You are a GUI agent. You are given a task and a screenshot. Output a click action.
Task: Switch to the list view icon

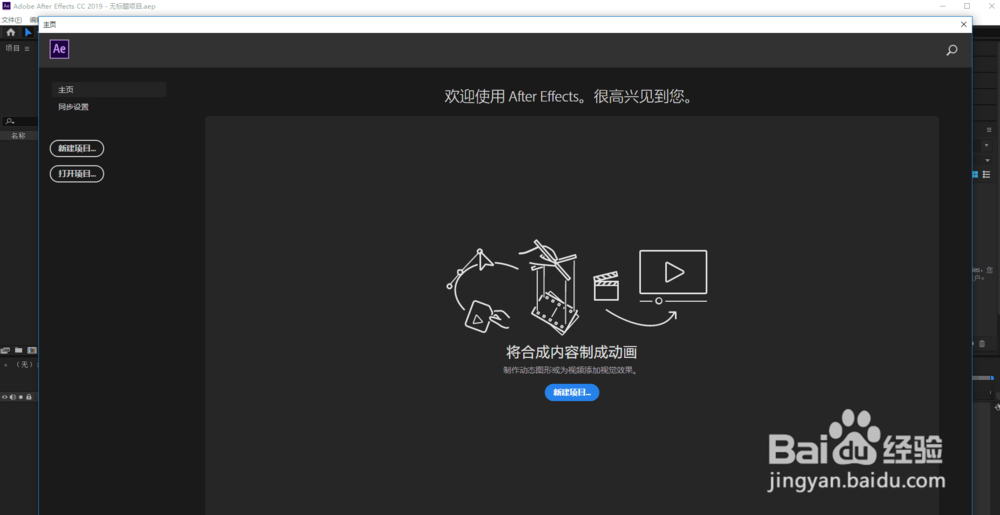987,175
